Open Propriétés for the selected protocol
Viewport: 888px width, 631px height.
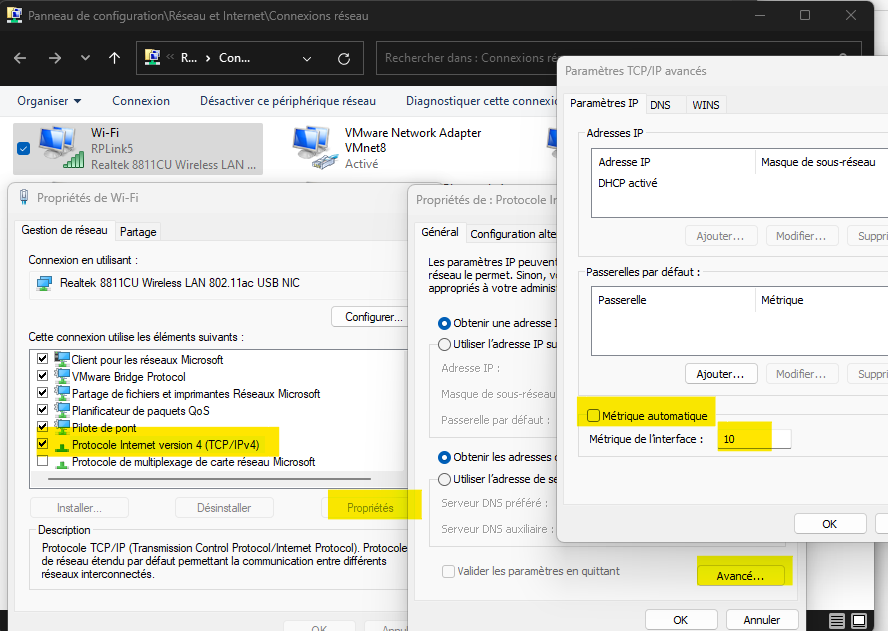(370, 508)
